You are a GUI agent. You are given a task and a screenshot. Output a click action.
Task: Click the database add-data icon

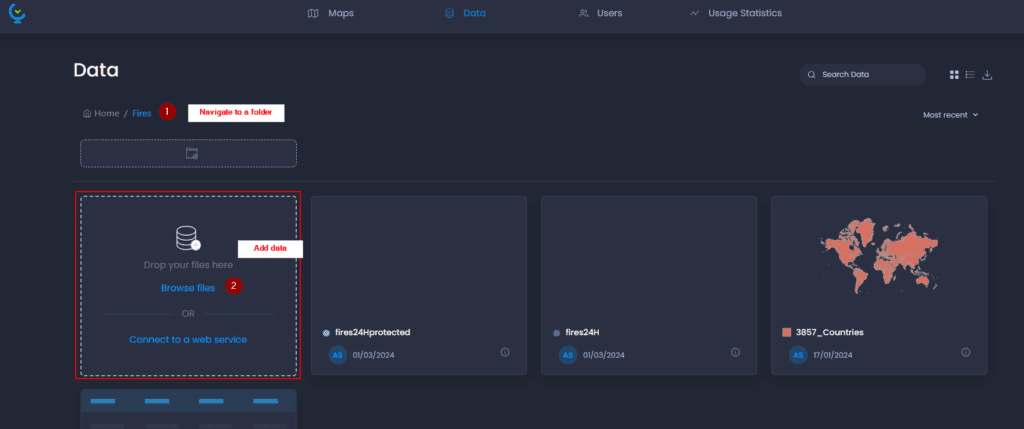(188, 238)
